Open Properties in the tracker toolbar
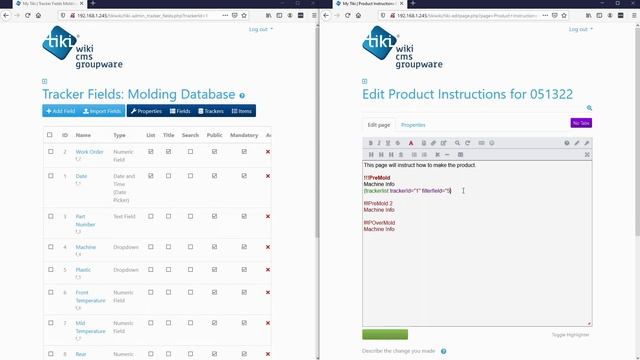The height and width of the screenshot is (360, 640). [146, 111]
